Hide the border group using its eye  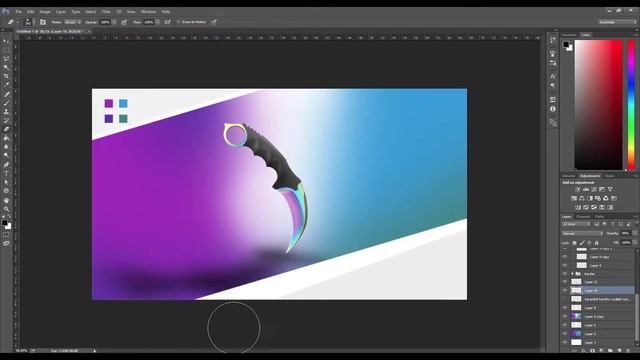pos(565,274)
